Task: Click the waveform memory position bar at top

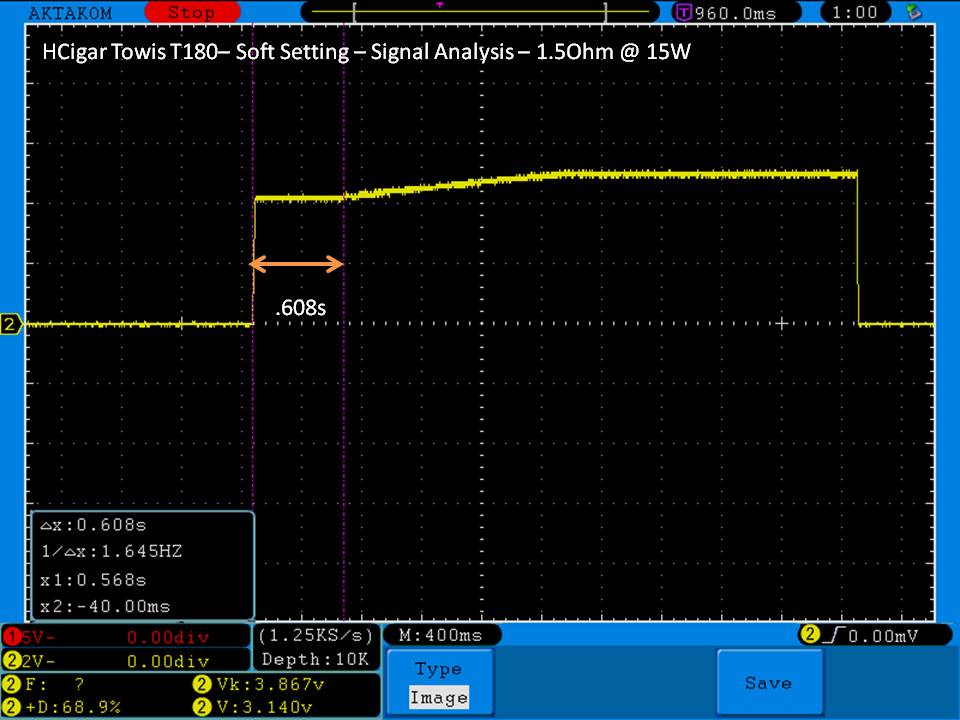Action: (480, 12)
